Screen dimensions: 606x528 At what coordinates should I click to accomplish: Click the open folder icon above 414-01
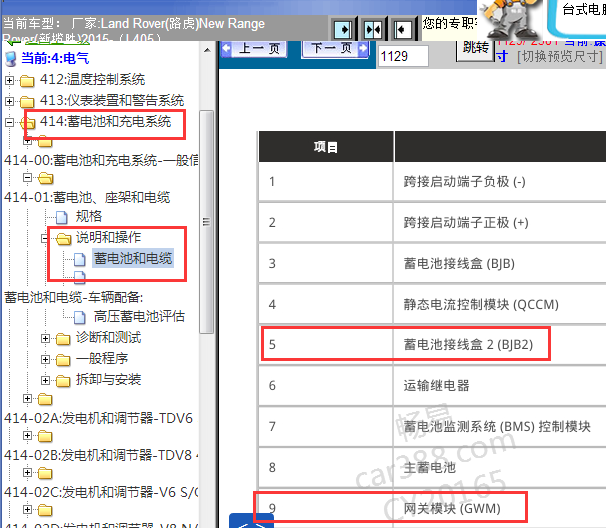[46, 178]
